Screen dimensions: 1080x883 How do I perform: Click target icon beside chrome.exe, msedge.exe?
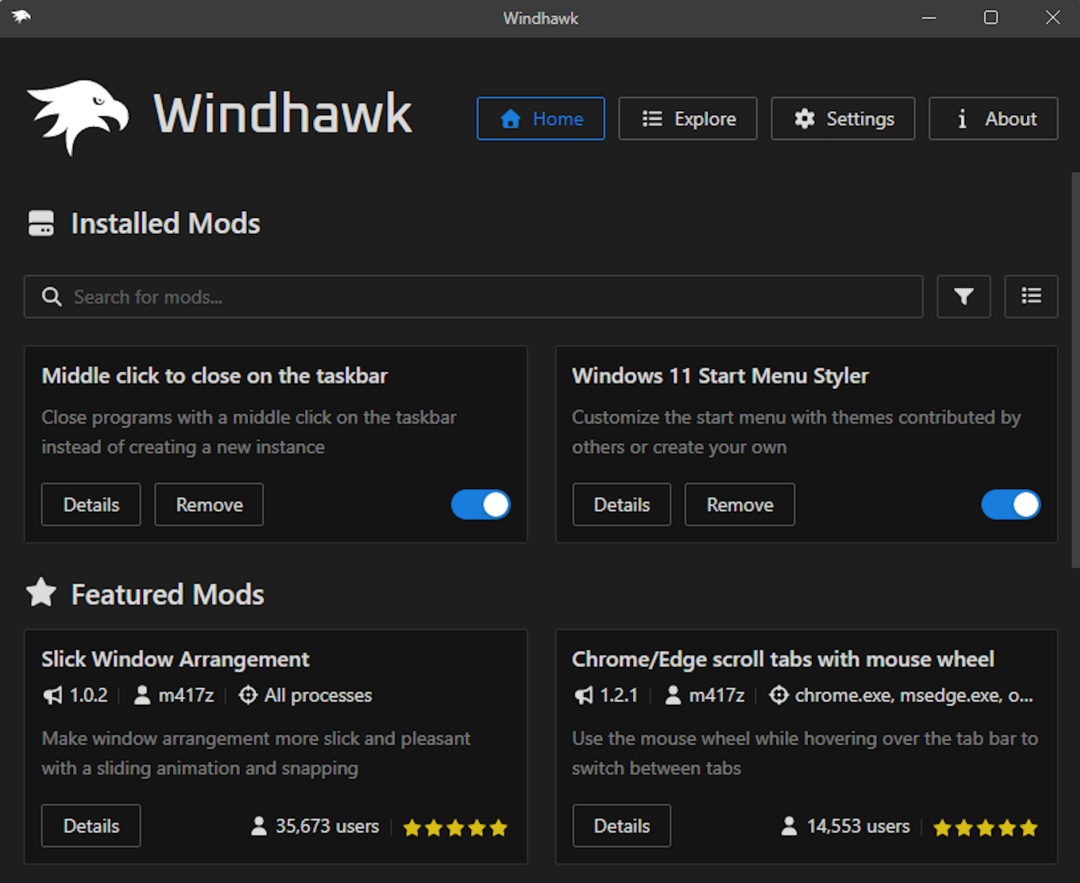pyautogui.click(x=779, y=695)
